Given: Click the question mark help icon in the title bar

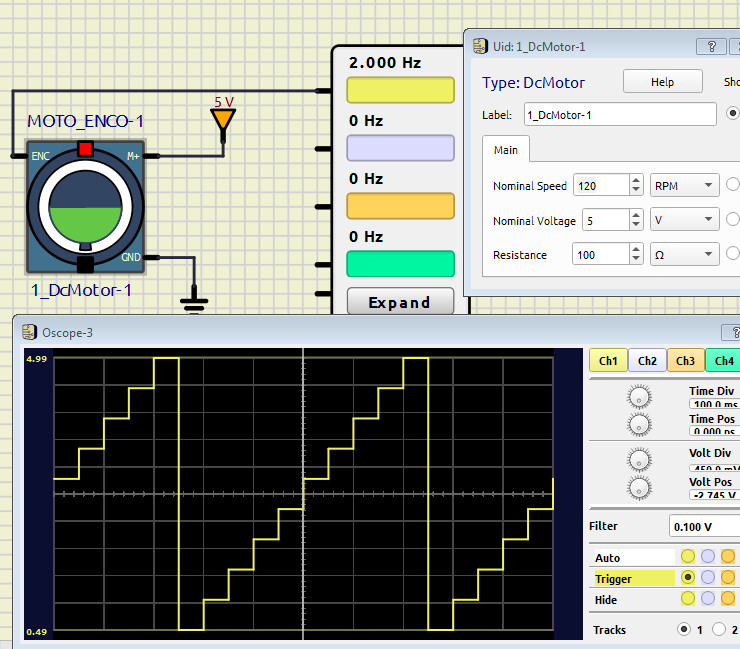Looking at the screenshot, I should click(711, 46).
